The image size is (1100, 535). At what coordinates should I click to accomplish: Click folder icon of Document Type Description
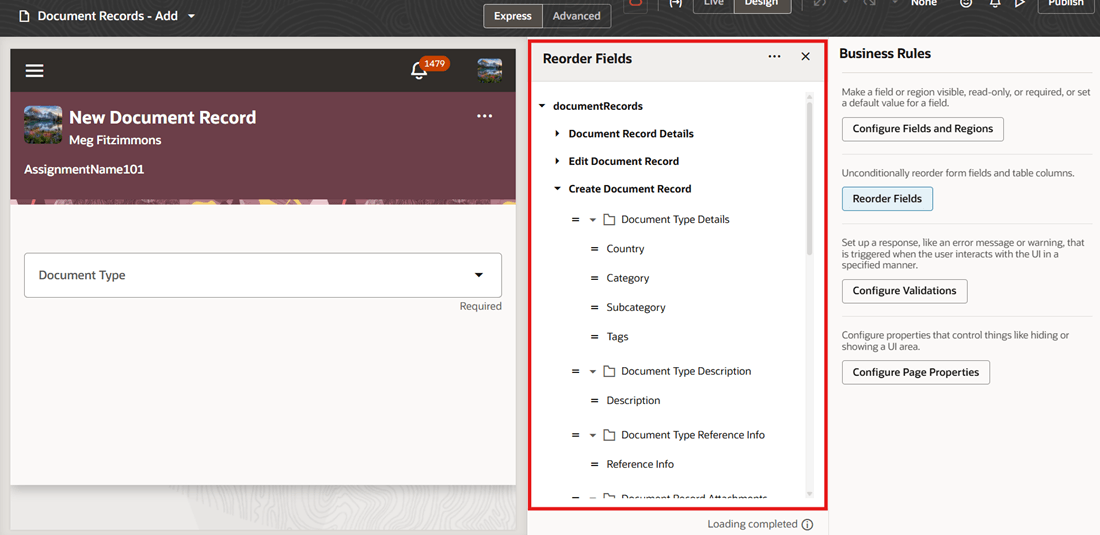(609, 372)
